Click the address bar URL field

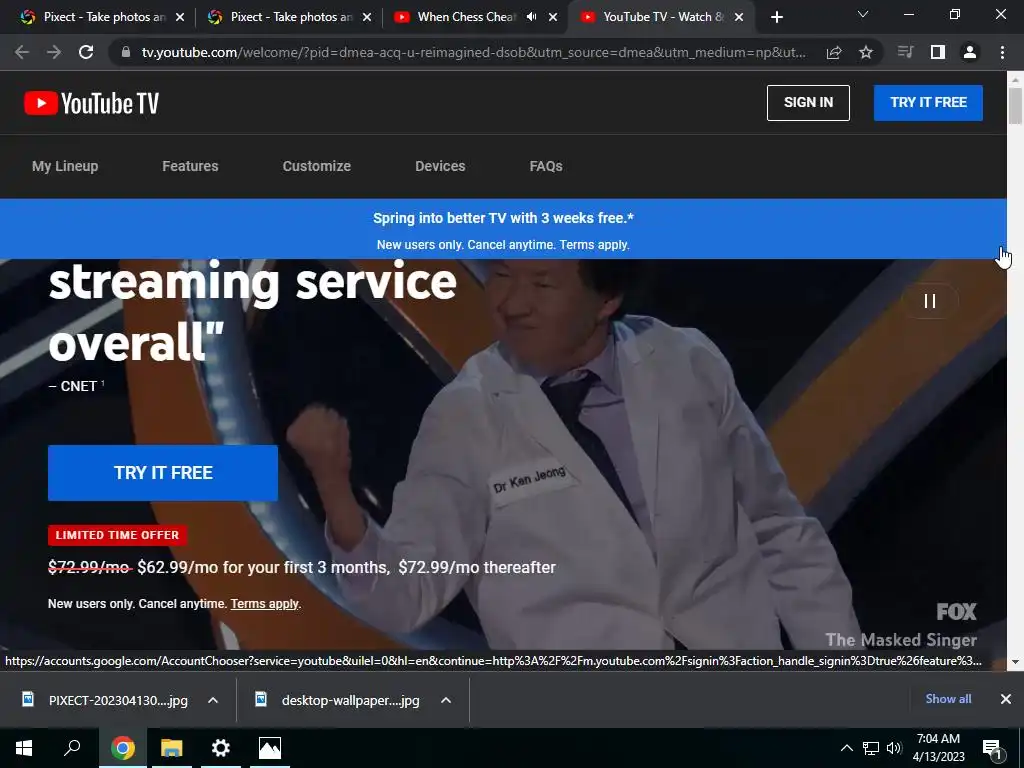click(473, 52)
